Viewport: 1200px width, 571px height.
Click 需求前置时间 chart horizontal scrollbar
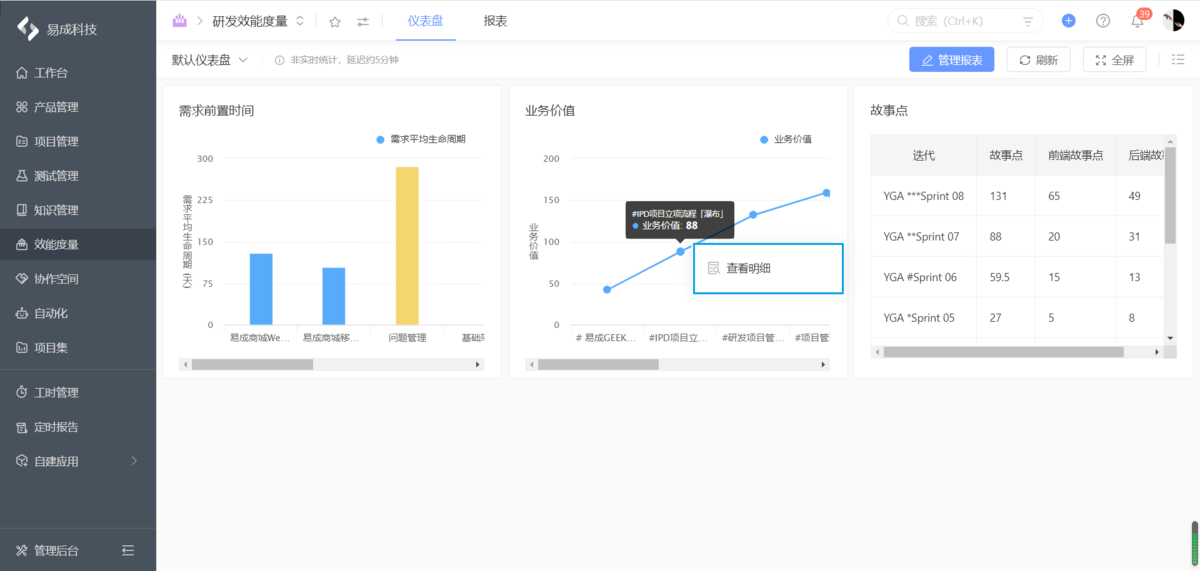pyautogui.click(x=253, y=364)
